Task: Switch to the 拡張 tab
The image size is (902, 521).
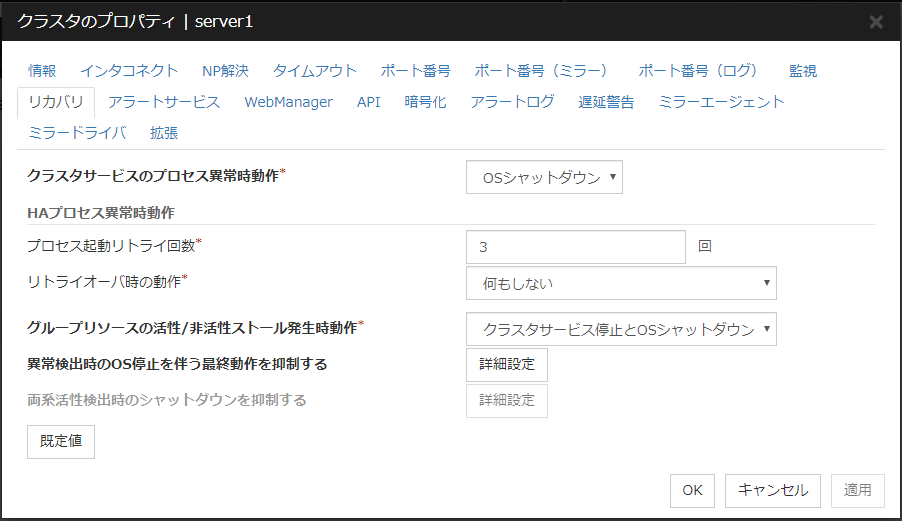Action: [164, 133]
